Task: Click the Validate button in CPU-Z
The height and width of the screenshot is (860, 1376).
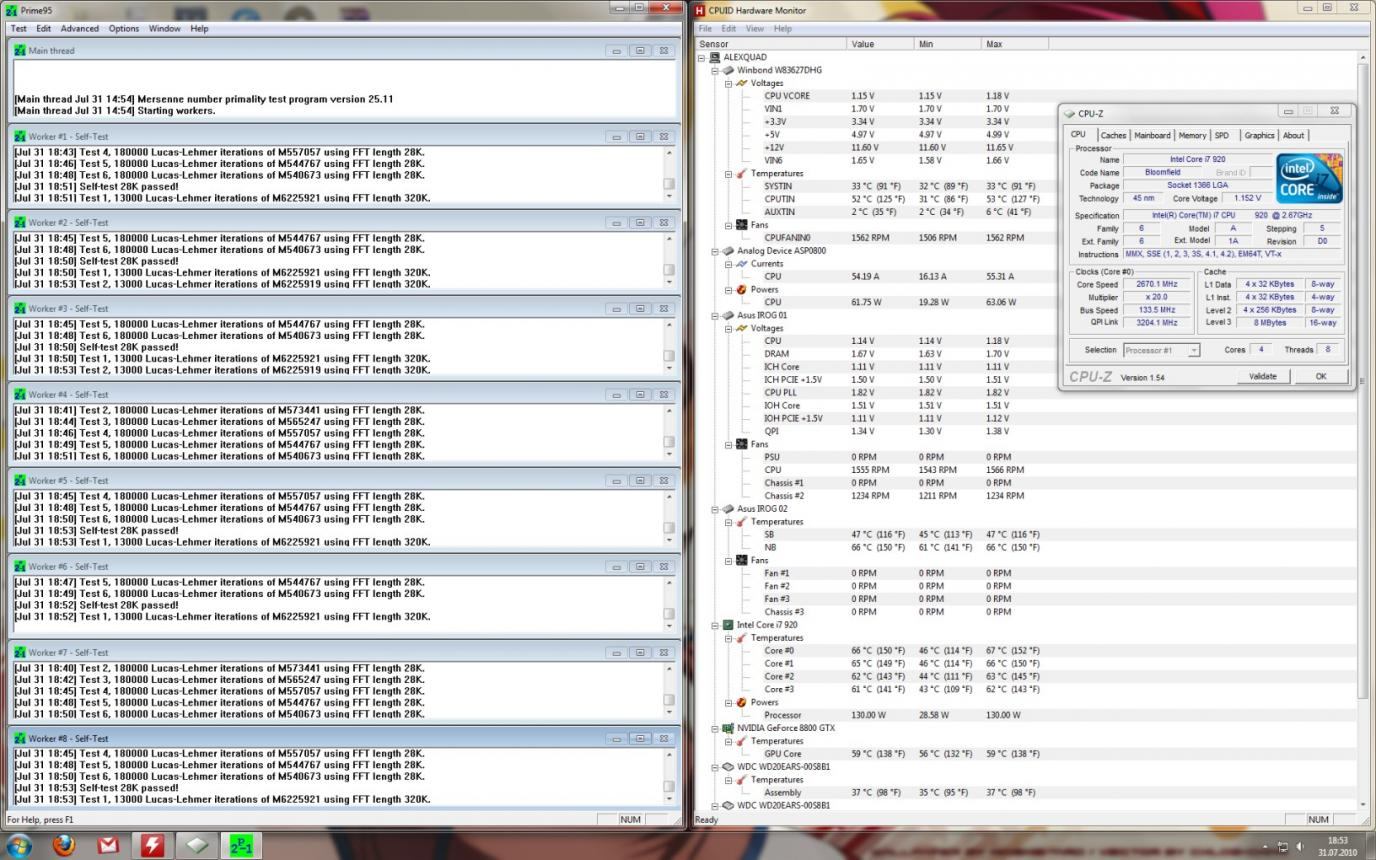Action: click(x=1263, y=376)
